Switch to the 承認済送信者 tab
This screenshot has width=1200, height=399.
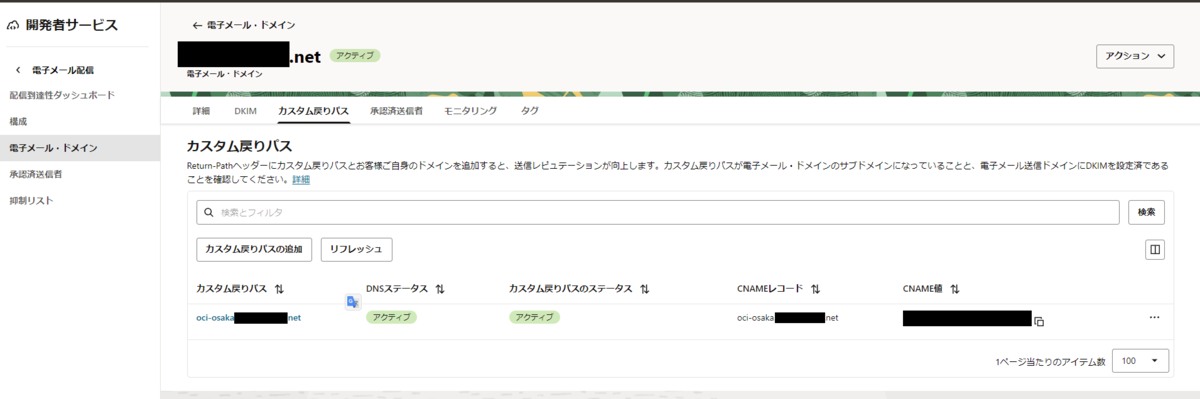pos(396,111)
